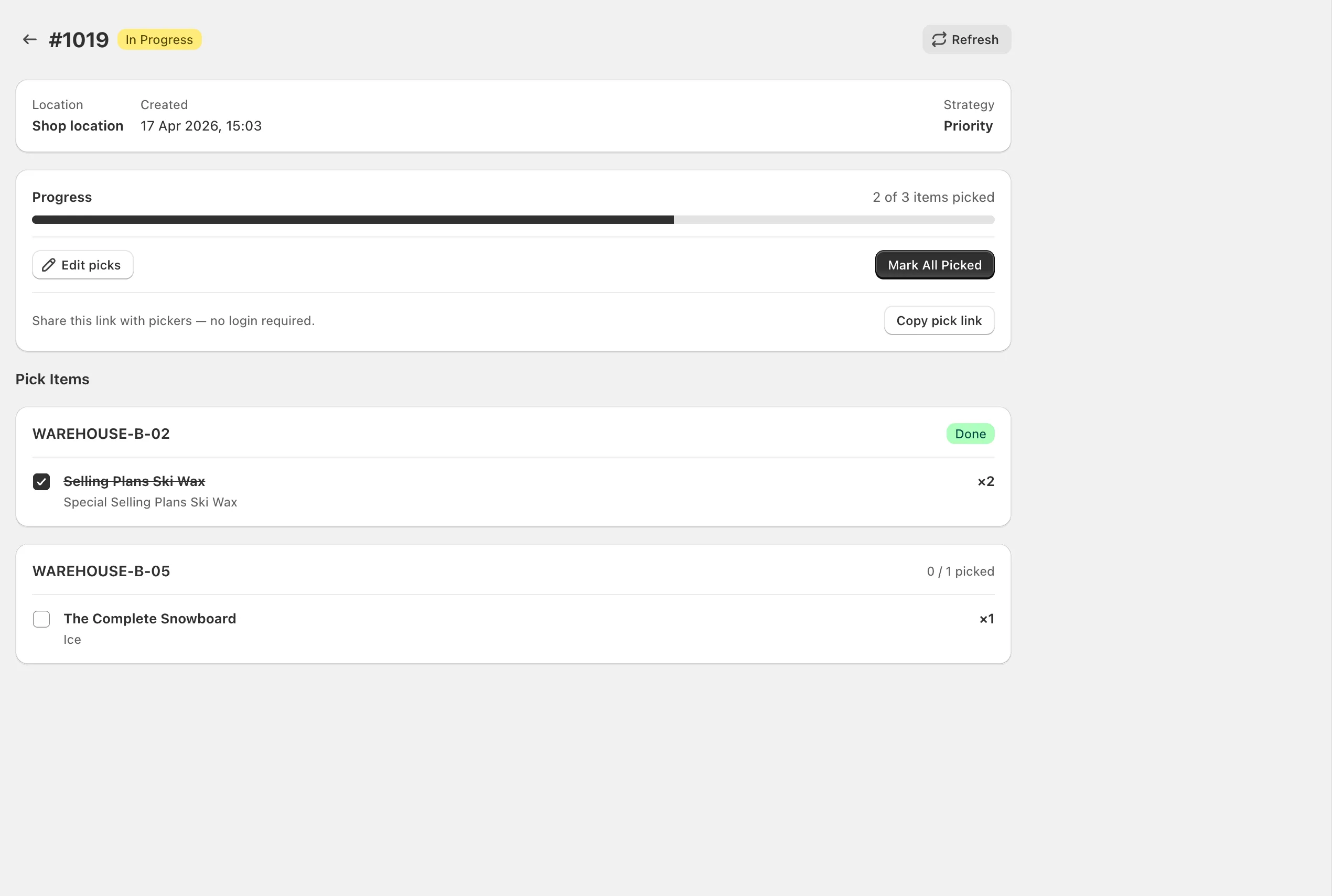
Task: Select the WAREHOUSE-B-05 header
Action: click(x=101, y=571)
